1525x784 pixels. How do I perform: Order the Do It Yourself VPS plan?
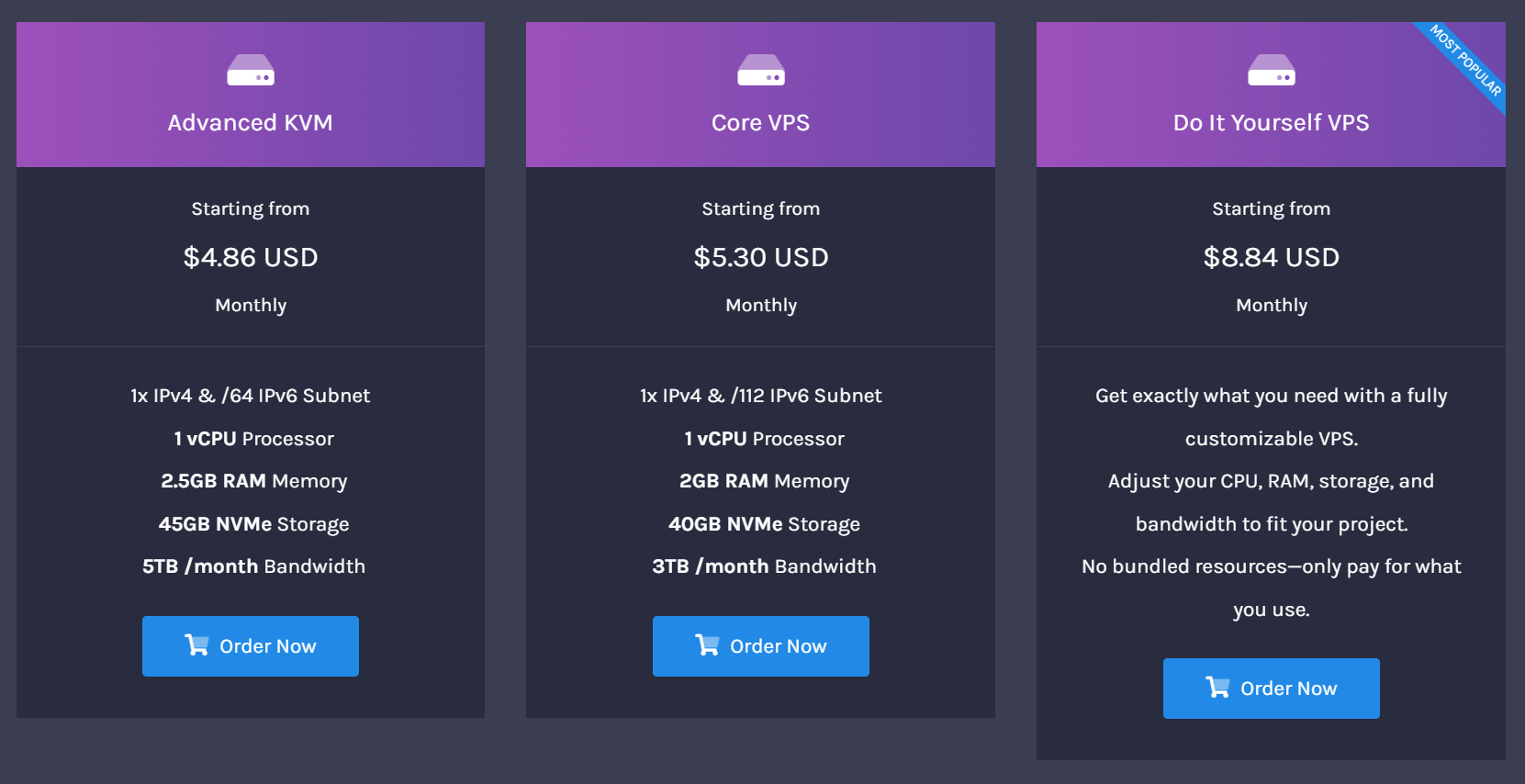[1272, 689]
